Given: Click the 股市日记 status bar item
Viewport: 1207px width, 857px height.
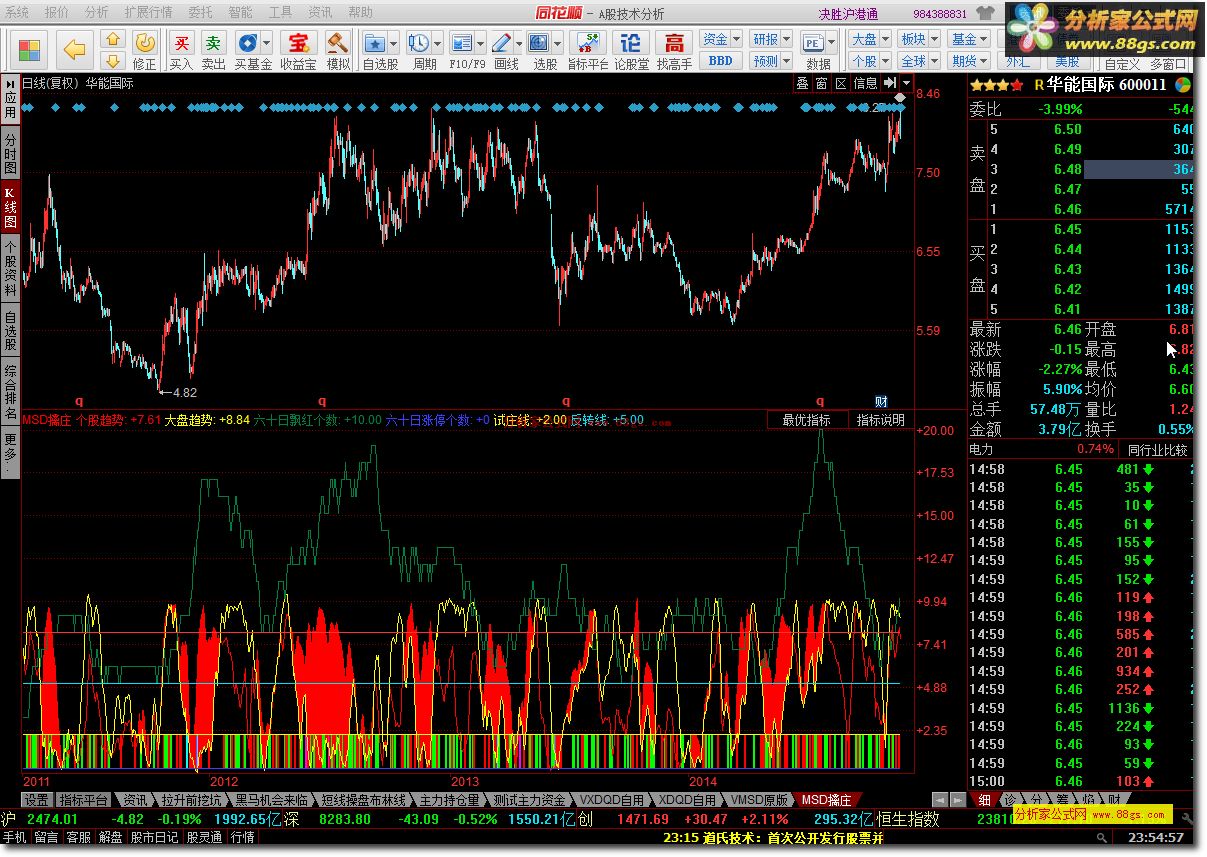Looking at the screenshot, I should pos(155,837).
